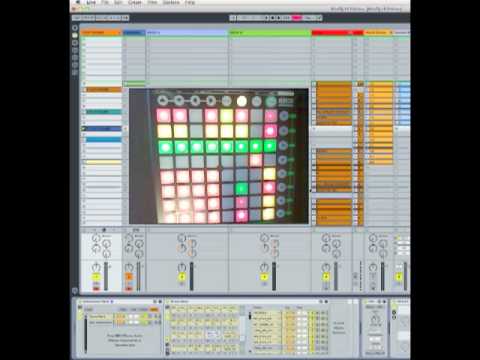Toggle the info view arrow at bottom-left
The height and width of the screenshot is (360, 480).
tap(75, 291)
